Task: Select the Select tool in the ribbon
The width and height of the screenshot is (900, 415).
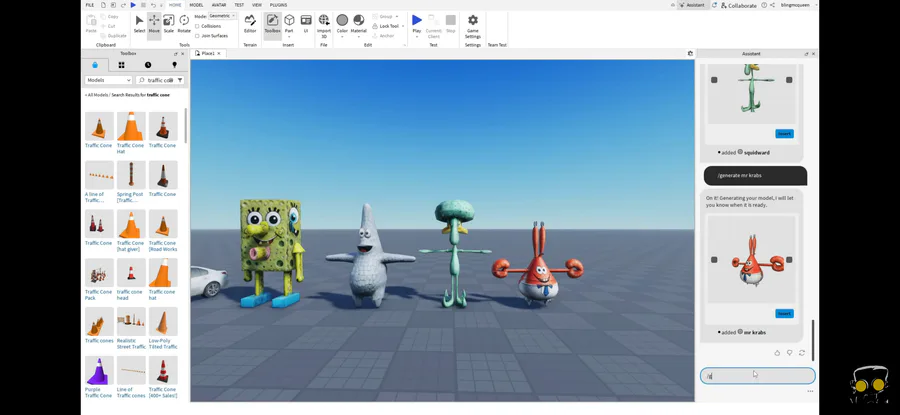Action: [139, 24]
